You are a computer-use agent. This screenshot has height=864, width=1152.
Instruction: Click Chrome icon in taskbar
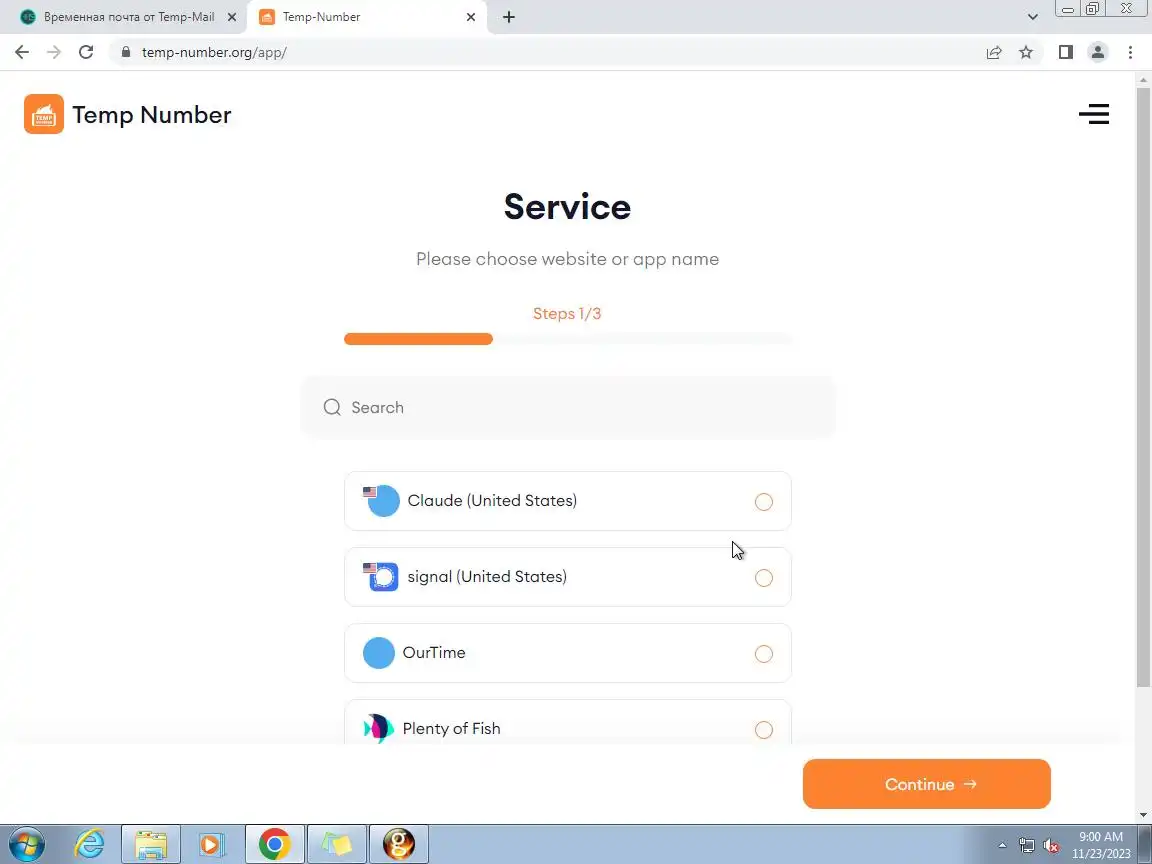(274, 844)
